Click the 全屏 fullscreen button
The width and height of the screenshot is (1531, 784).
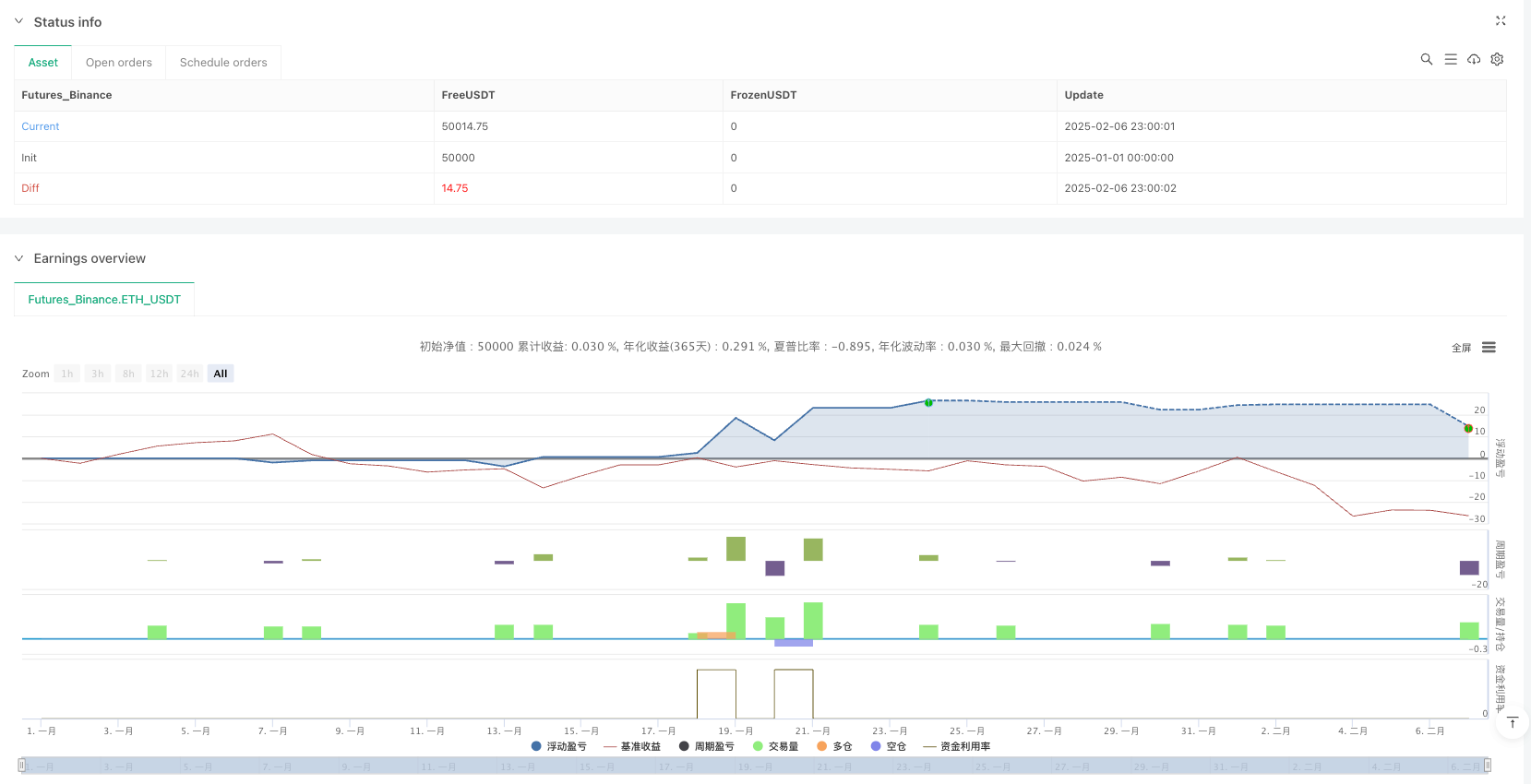pos(1461,348)
